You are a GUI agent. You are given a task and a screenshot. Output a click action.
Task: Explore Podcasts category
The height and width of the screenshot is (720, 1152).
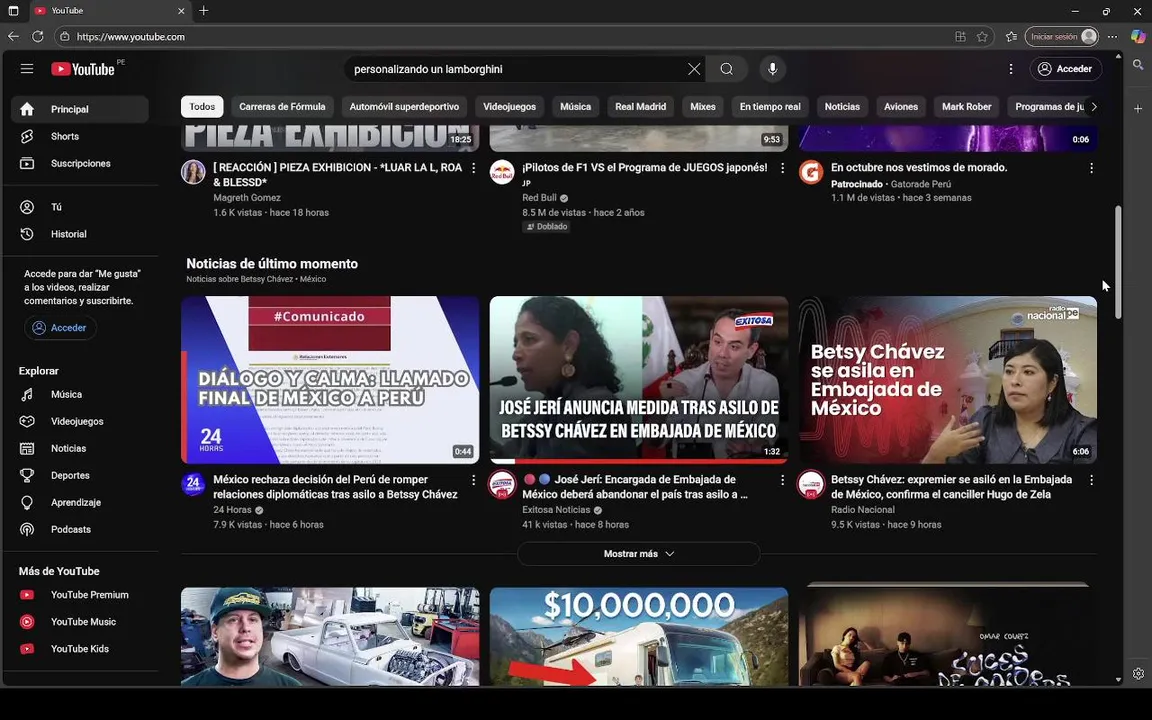[79, 530]
